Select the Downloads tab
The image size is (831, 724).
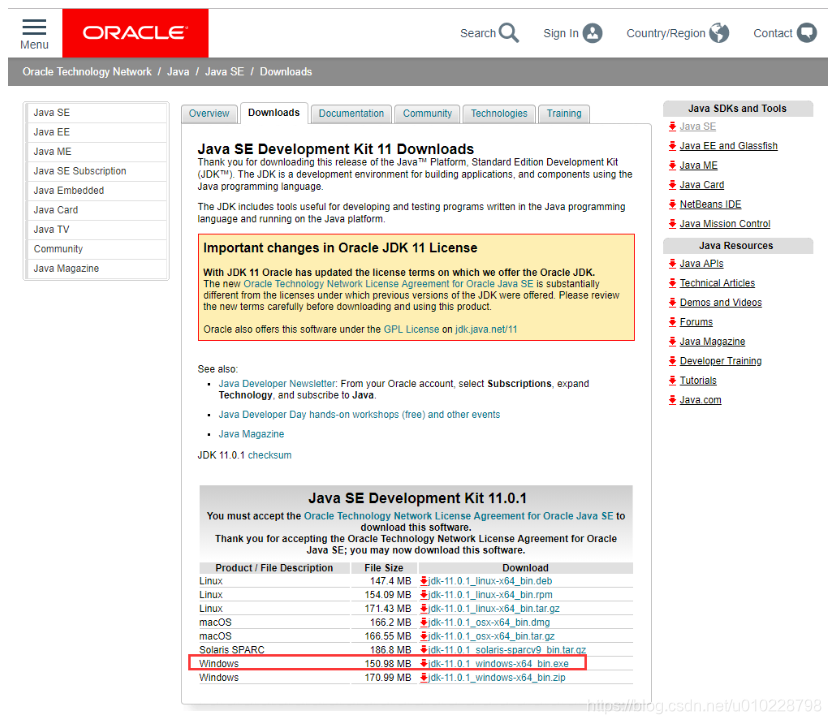point(273,113)
